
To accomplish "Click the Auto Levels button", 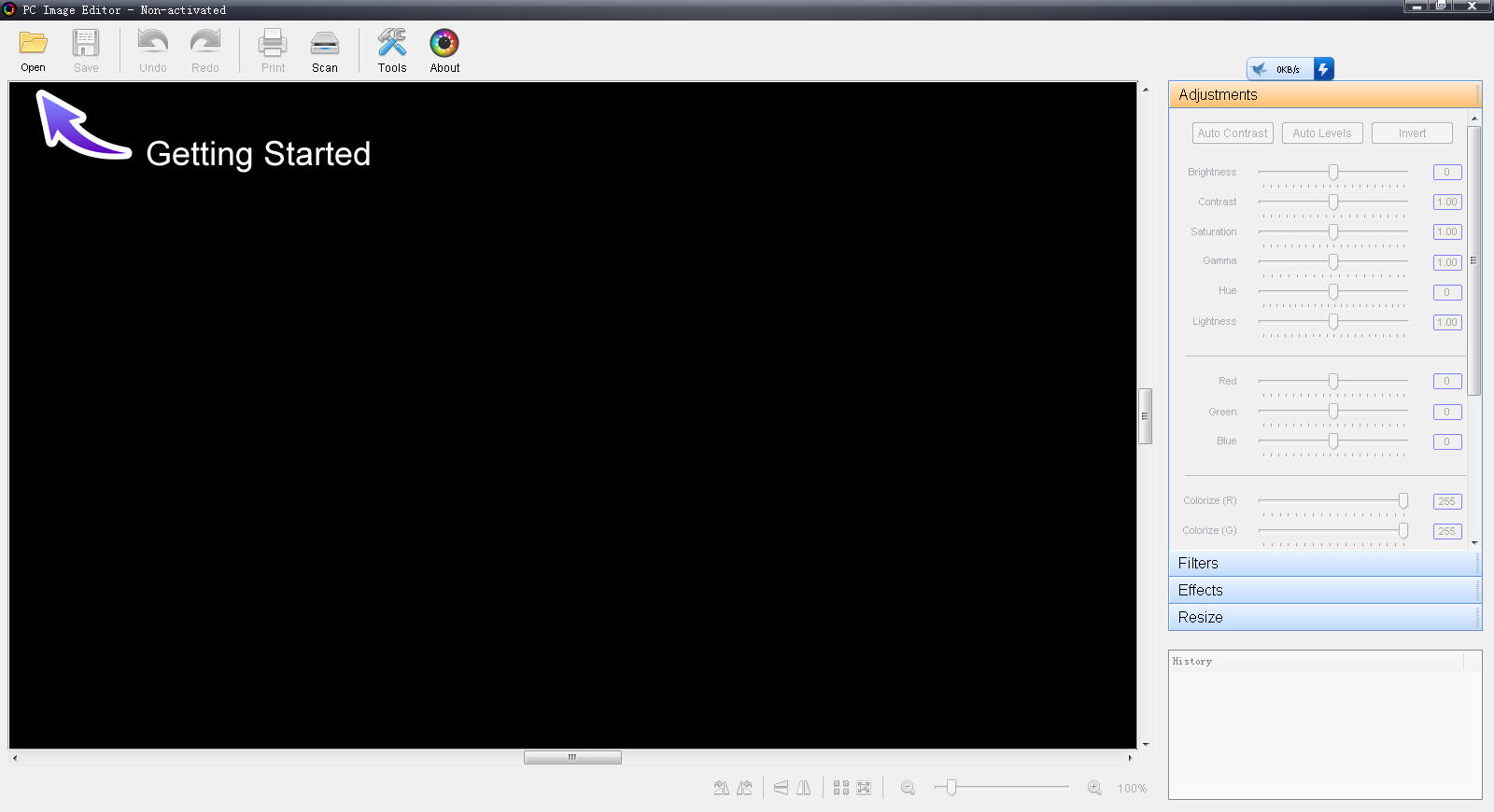I will (x=1322, y=133).
